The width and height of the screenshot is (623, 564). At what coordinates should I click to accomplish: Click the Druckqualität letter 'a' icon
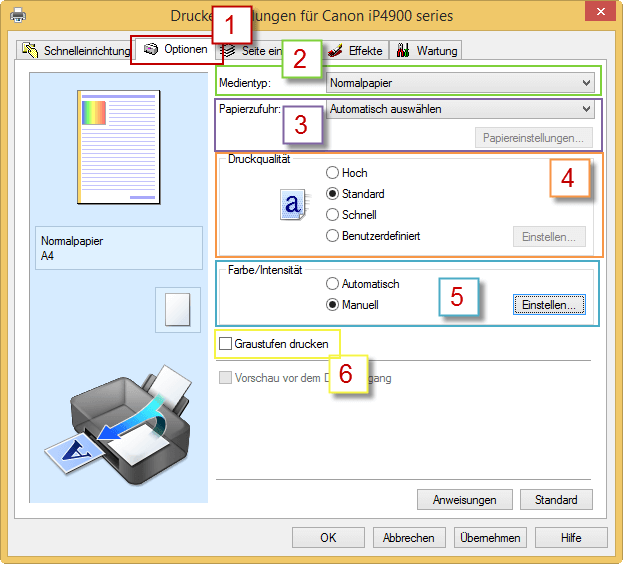point(293,205)
